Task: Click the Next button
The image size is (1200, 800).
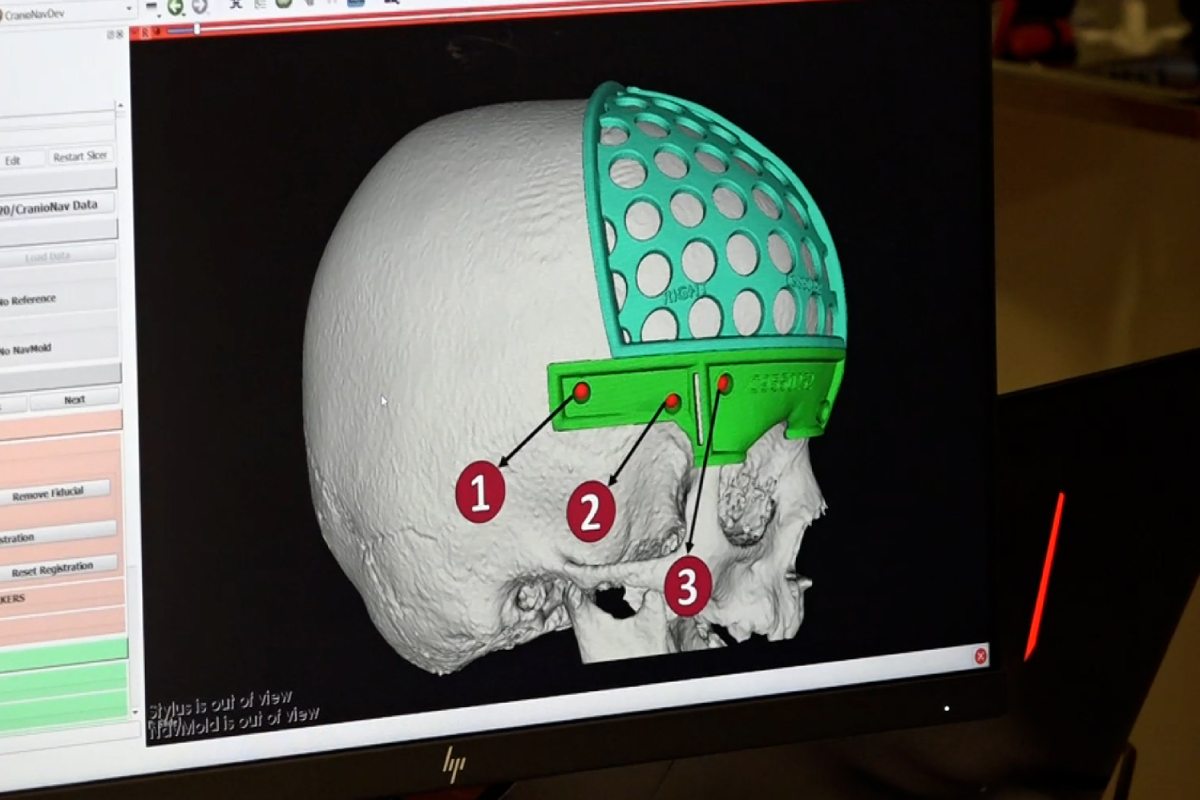Action: (x=74, y=400)
